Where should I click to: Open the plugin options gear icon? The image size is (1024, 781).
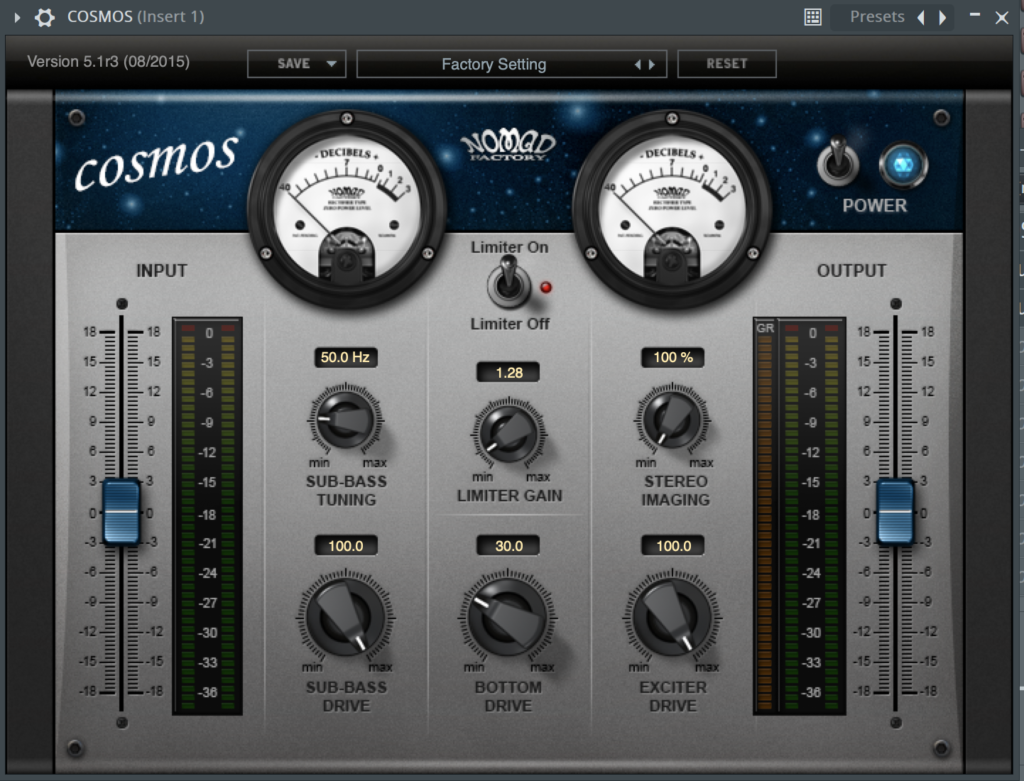coord(44,18)
